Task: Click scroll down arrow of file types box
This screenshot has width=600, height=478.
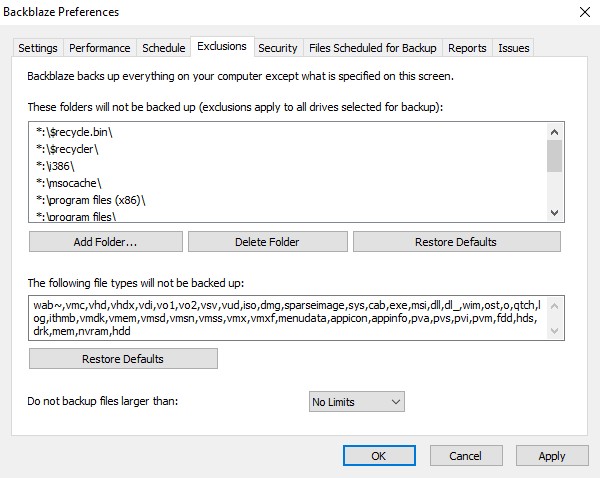Action: 555,331
